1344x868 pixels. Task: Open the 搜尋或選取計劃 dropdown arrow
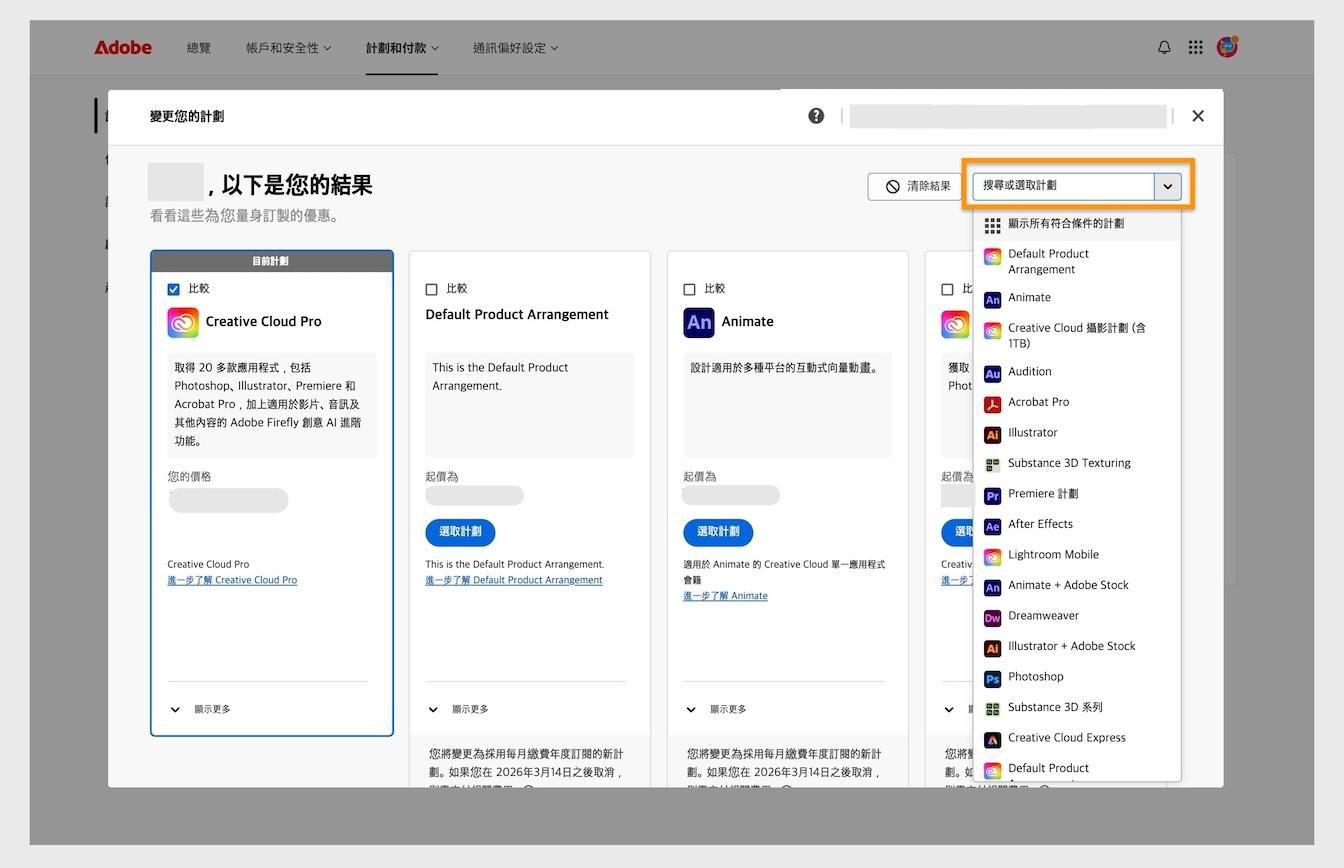pos(1167,186)
